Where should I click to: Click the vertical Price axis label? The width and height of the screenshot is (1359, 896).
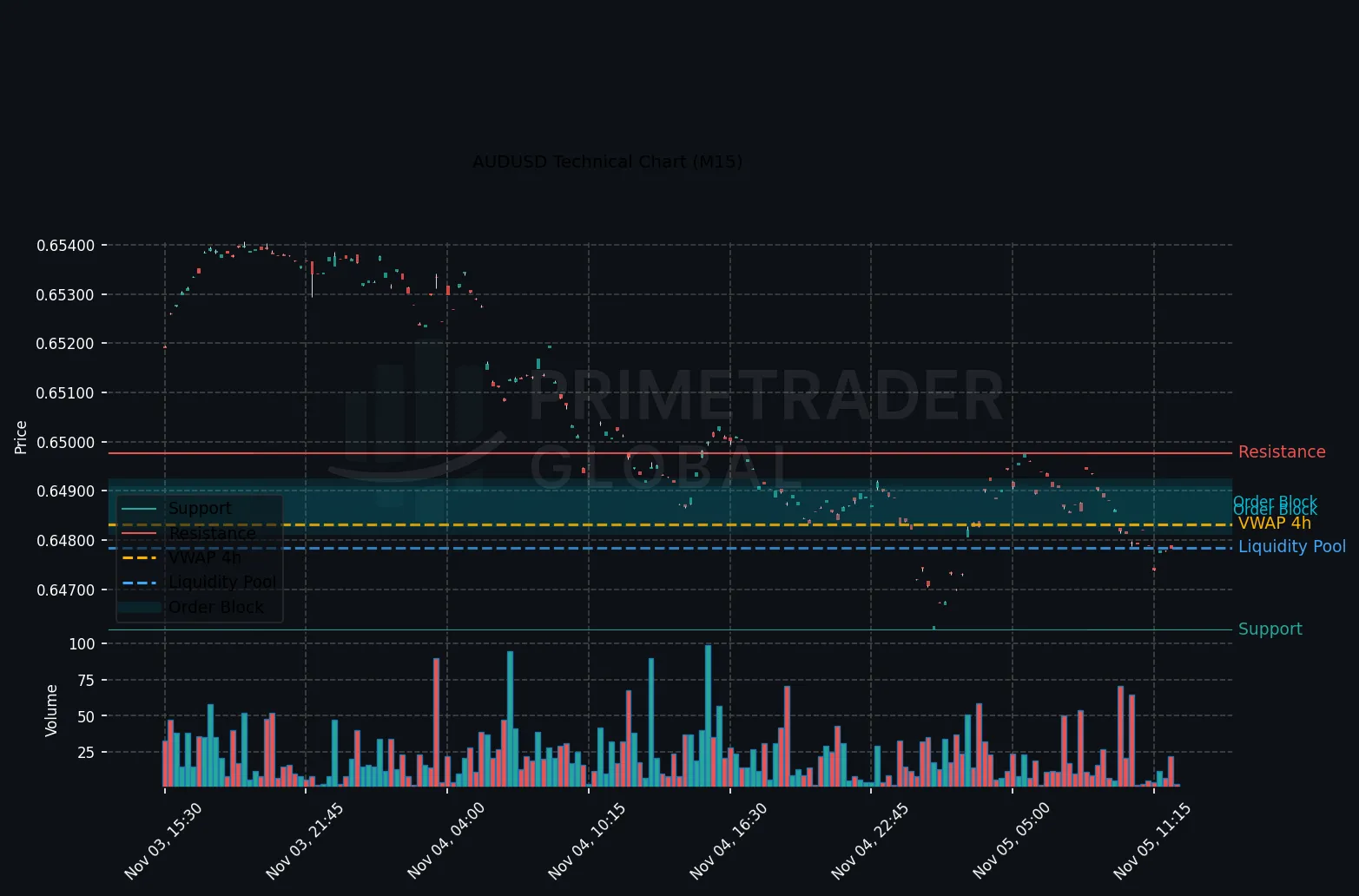pos(21,437)
